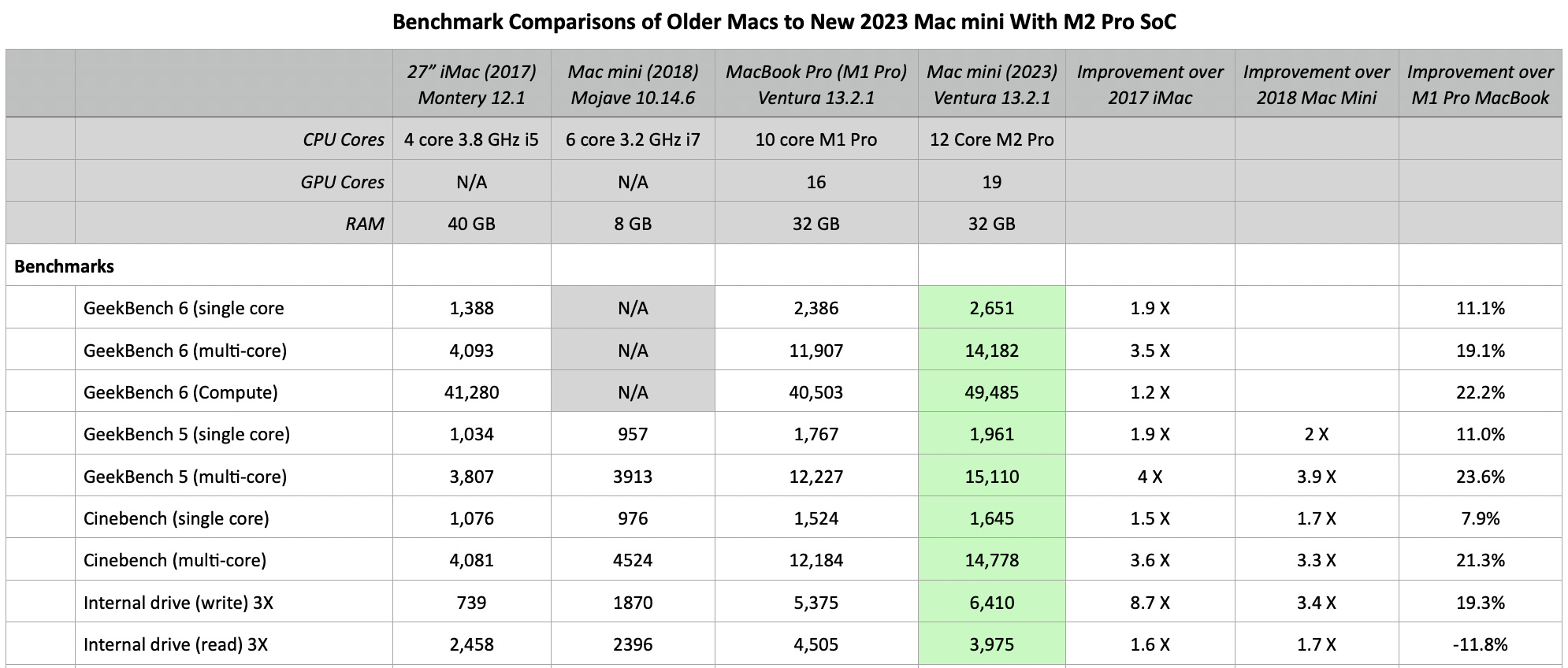Click the MacBook Pro score '11,907'
Viewport: 1568px width, 668px height.
pos(816,351)
